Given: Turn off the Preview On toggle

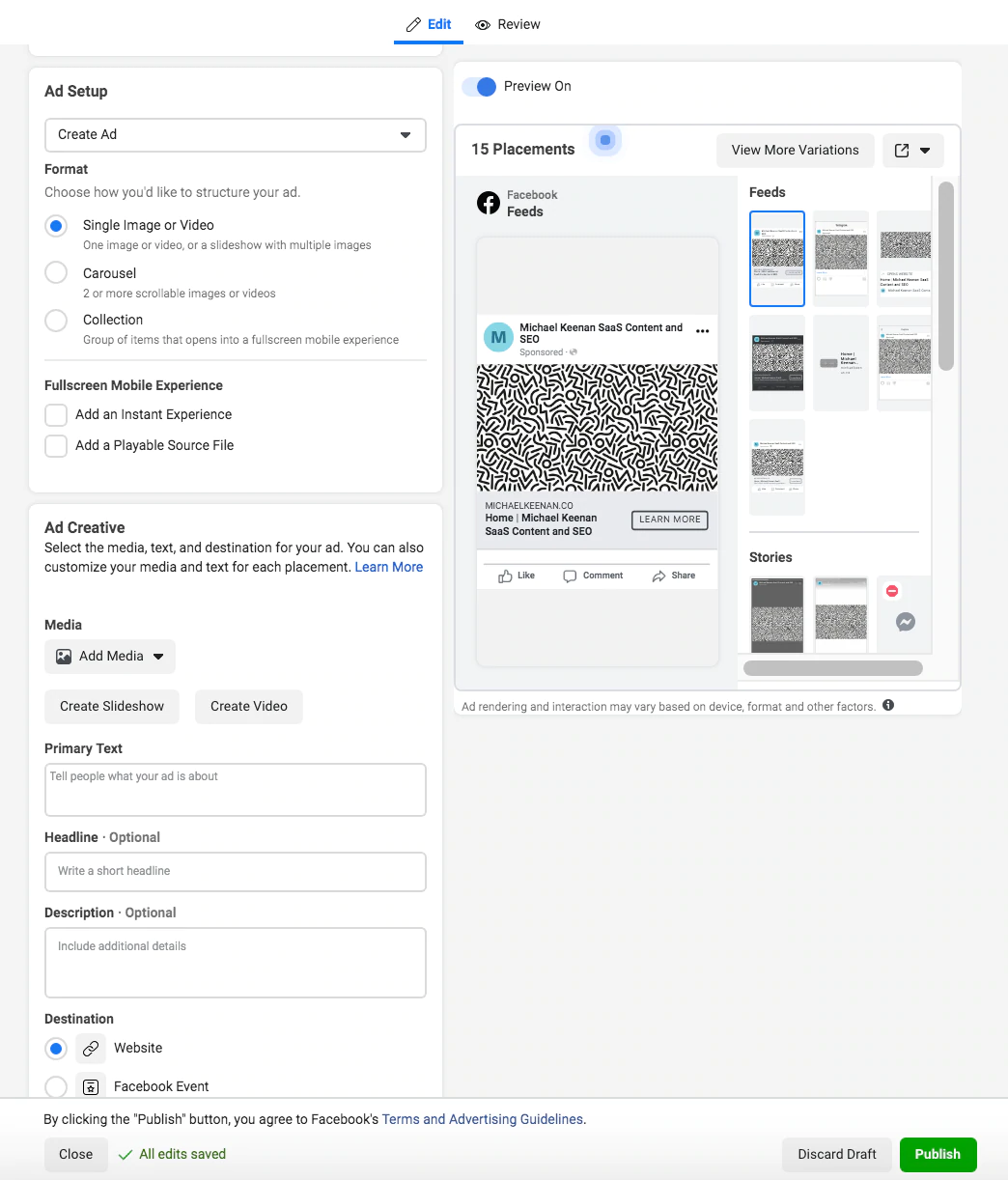Looking at the screenshot, I should [x=479, y=87].
